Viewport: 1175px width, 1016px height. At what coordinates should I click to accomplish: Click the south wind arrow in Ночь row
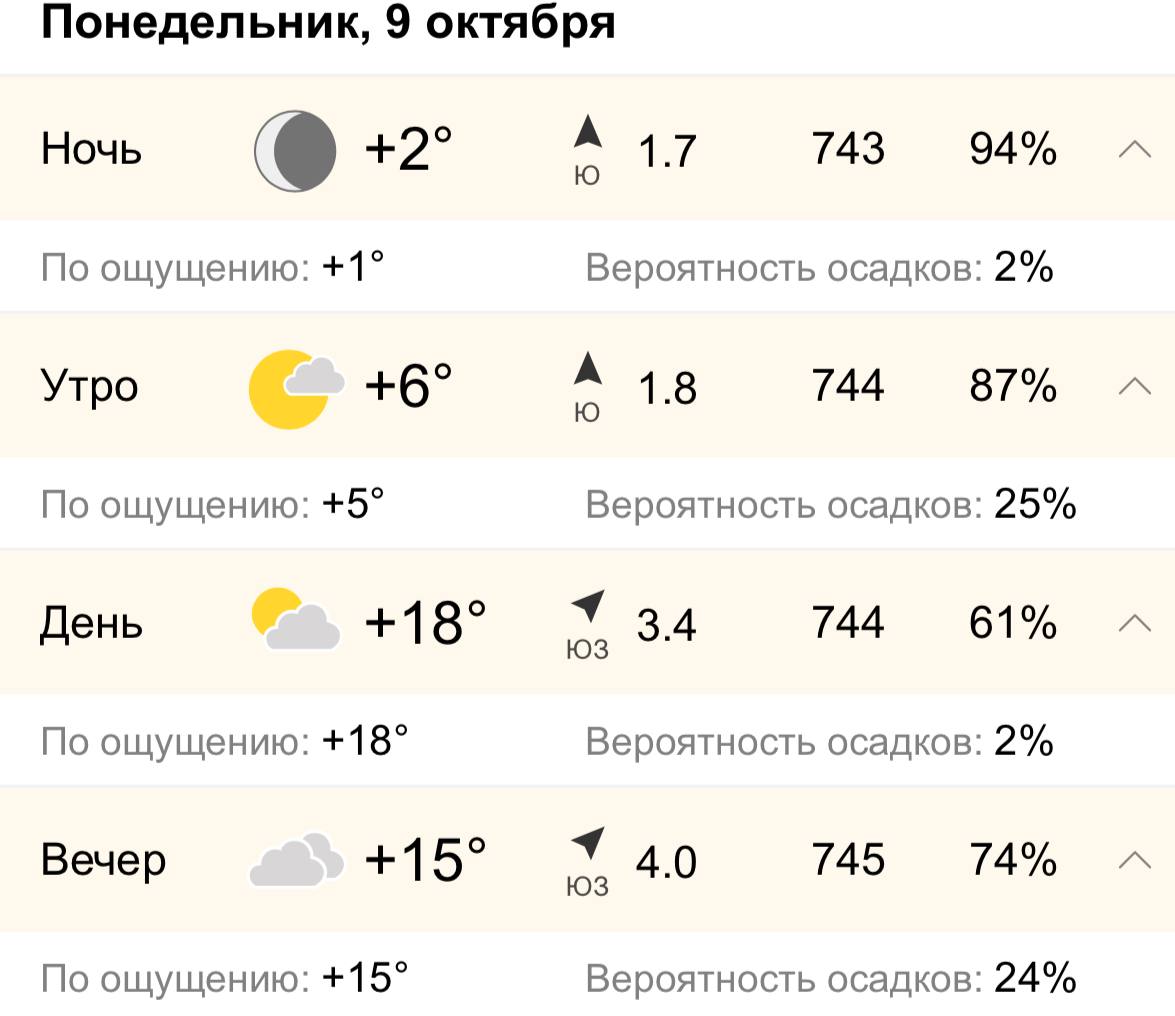point(588,133)
